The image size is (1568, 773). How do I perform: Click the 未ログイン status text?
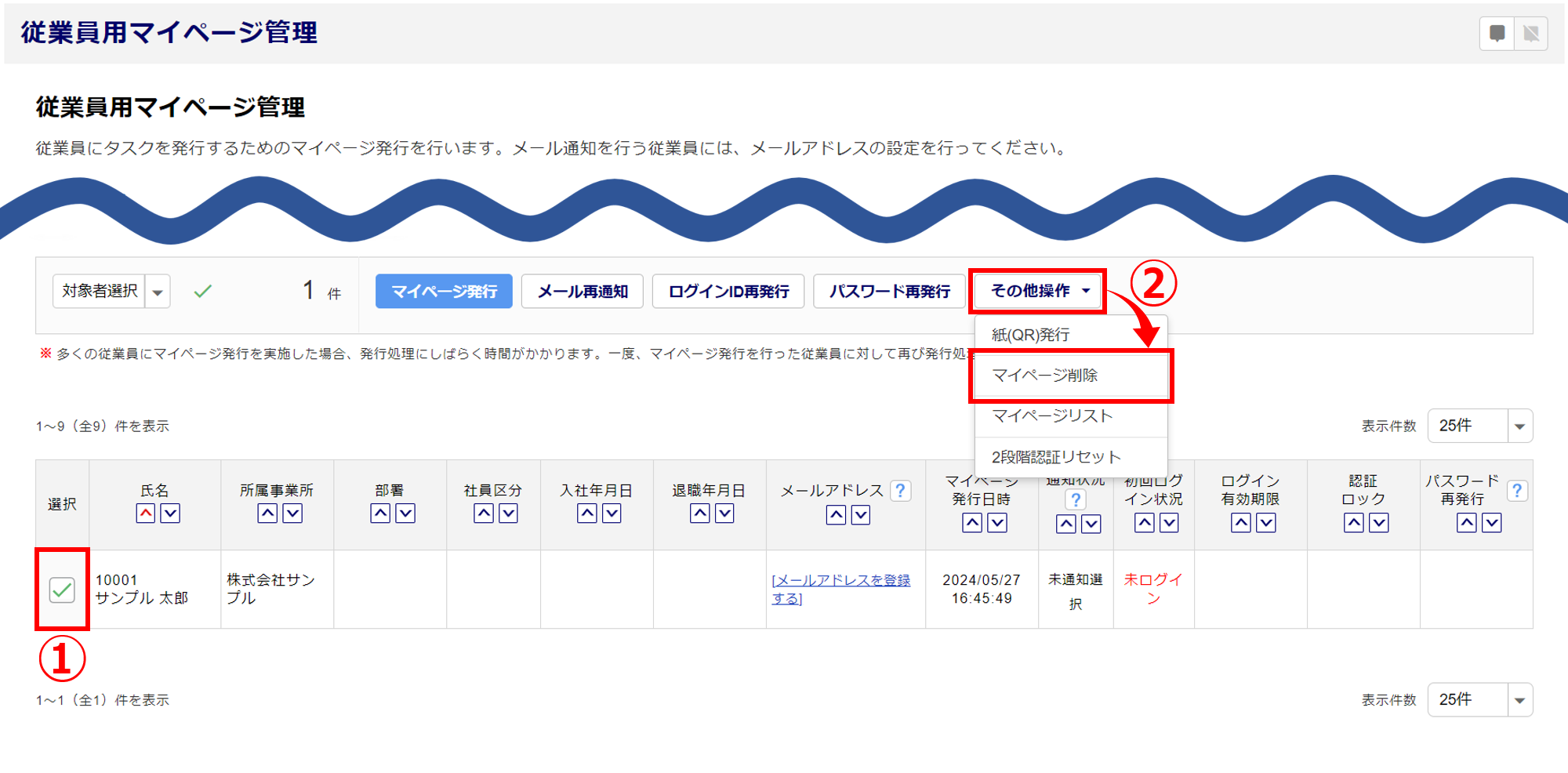1153,589
